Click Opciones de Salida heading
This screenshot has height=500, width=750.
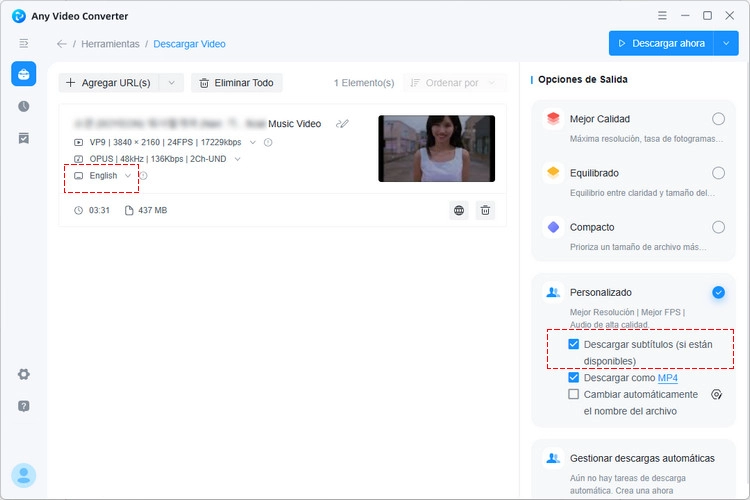coord(583,79)
